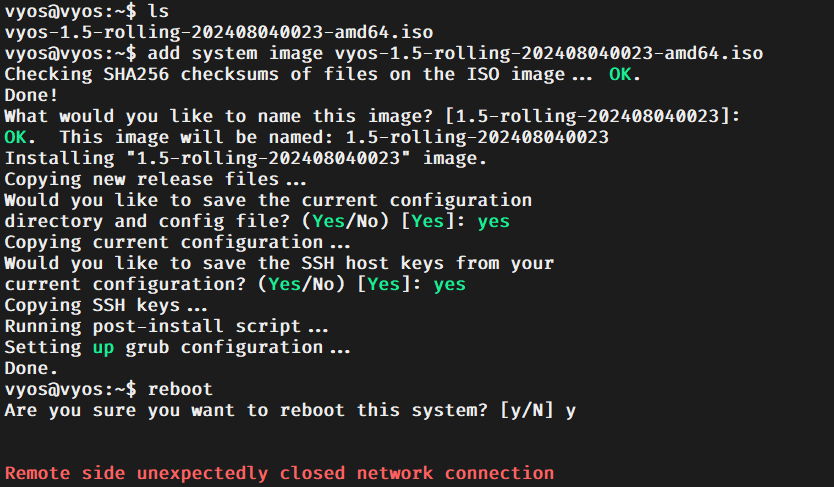Click the green 'yes' answer for the config file

click(494, 221)
